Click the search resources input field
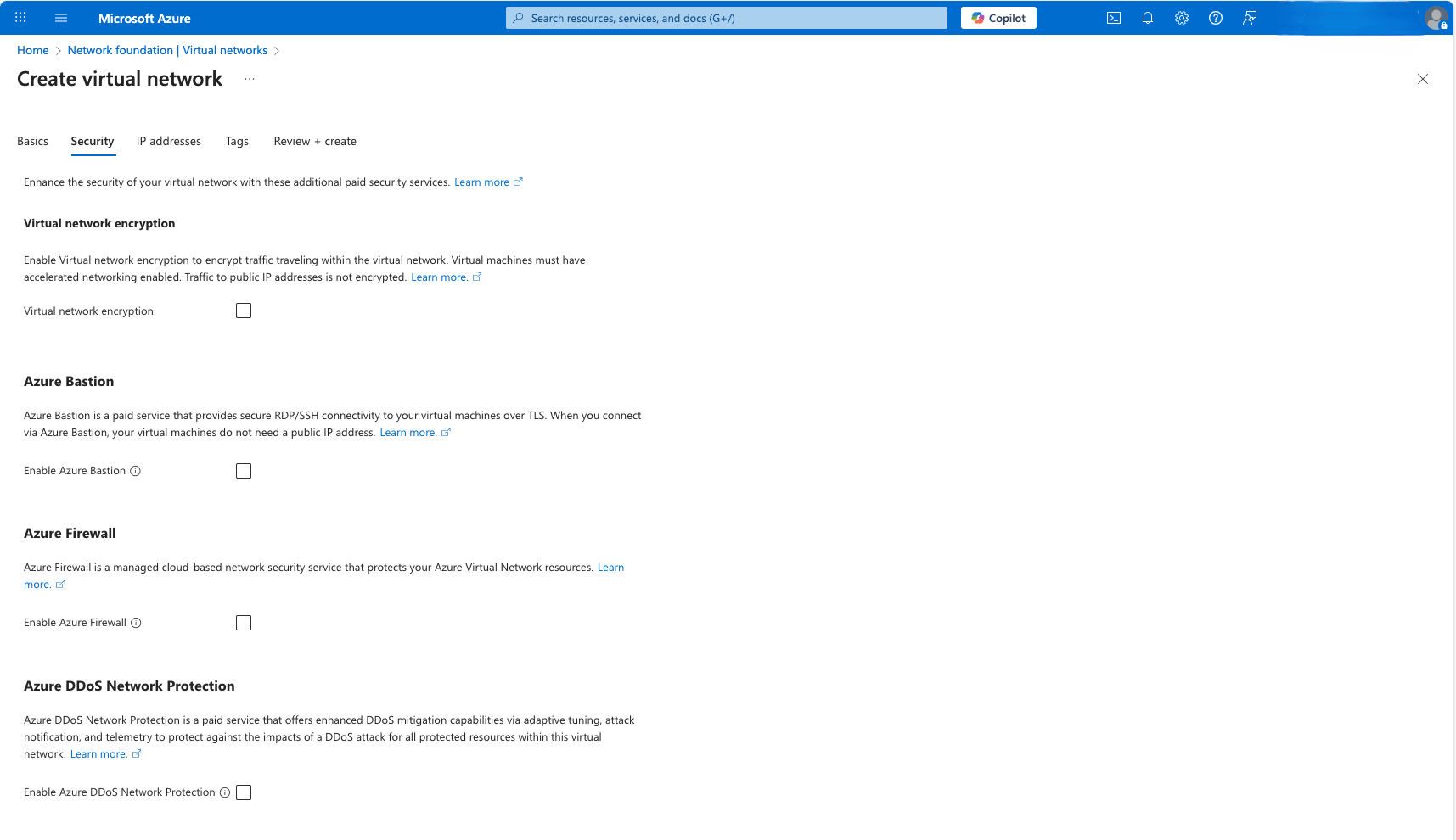 pyautogui.click(x=726, y=17)
